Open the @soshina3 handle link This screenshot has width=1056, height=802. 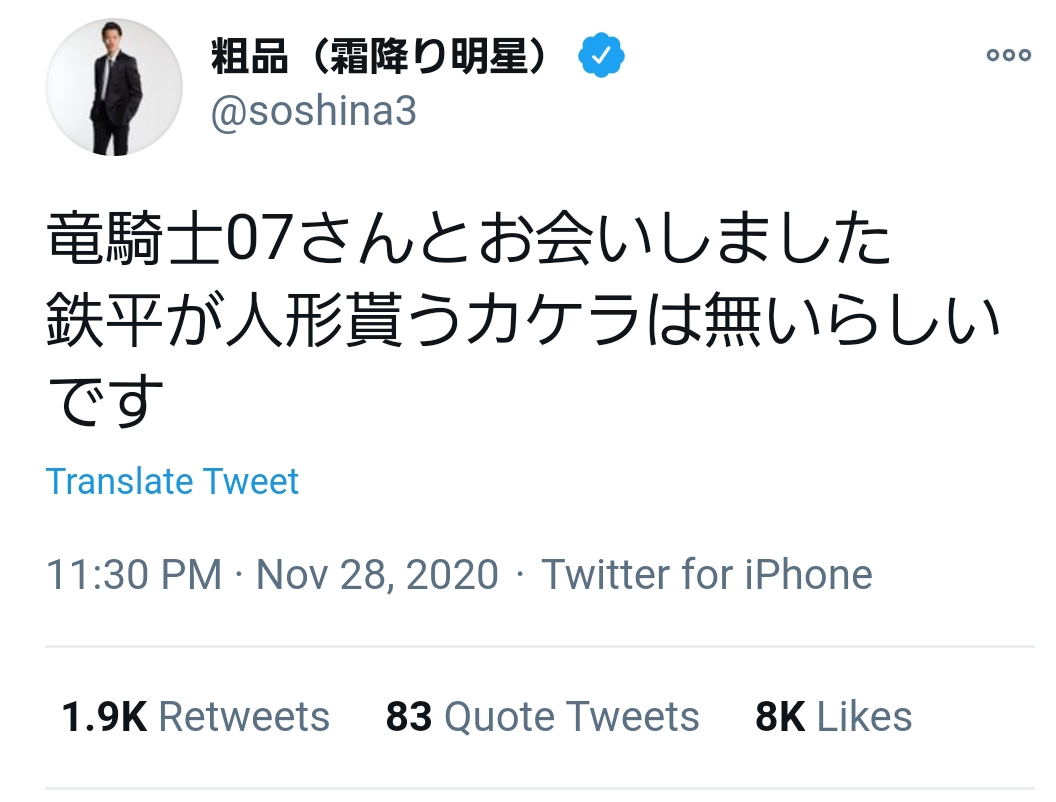point(313,113)
